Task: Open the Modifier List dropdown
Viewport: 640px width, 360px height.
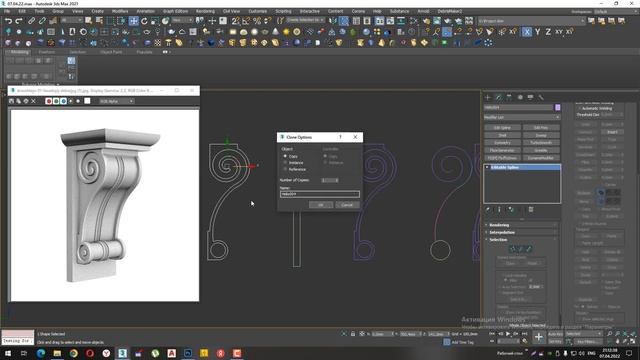Action: pos(522,117)
